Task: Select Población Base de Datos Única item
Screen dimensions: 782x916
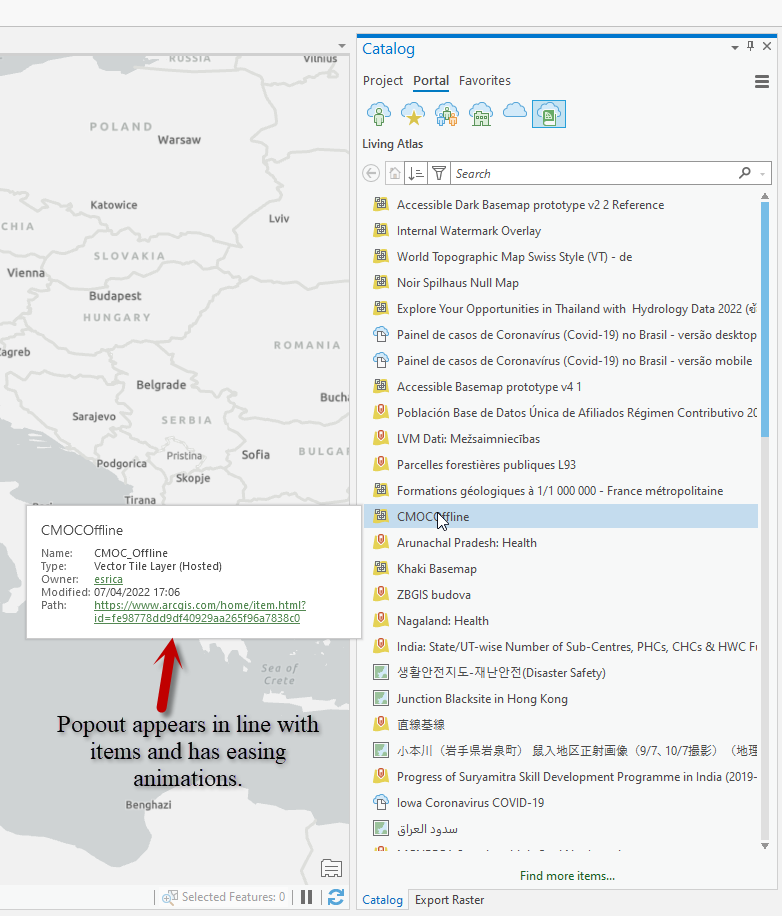Action: (x=561, y=413)
